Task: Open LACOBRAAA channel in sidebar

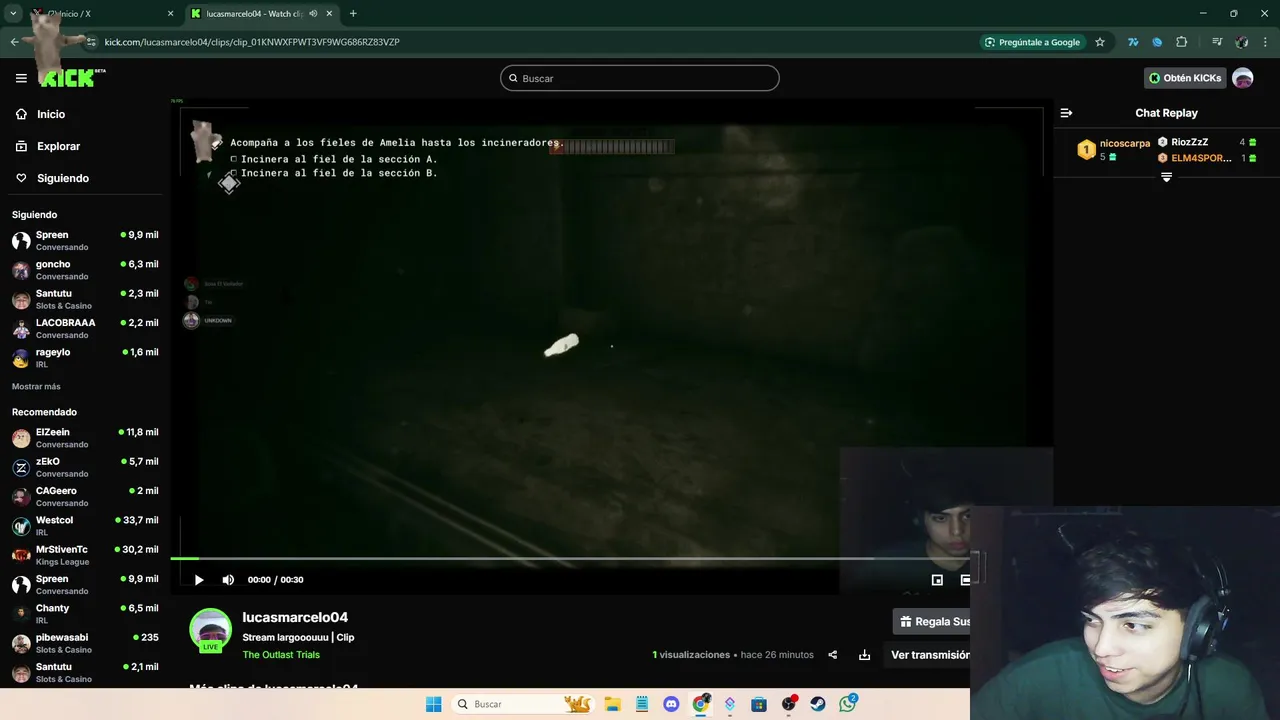Action: tap(85, 328)
